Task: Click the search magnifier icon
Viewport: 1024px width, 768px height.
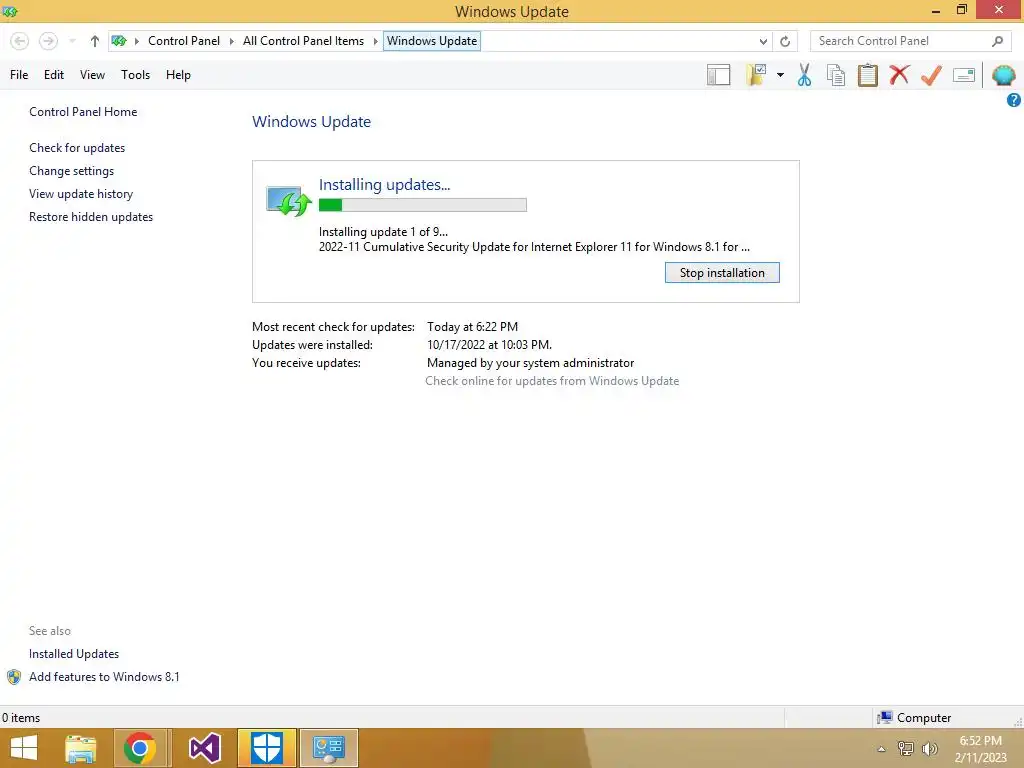Action: [997, 41]
